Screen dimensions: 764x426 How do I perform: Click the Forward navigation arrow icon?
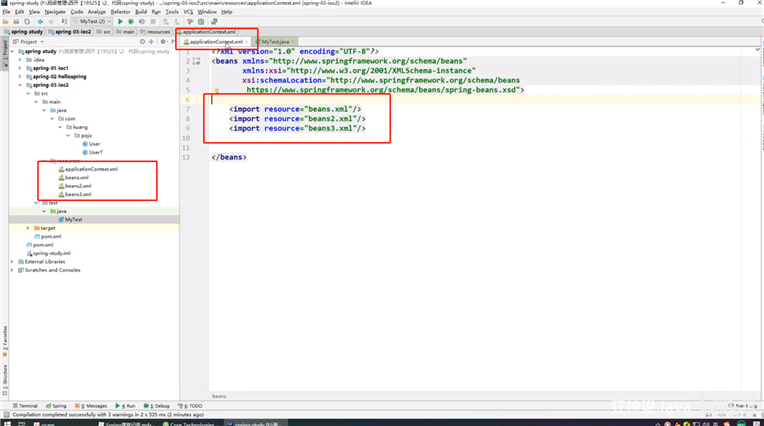click(51, 21)
